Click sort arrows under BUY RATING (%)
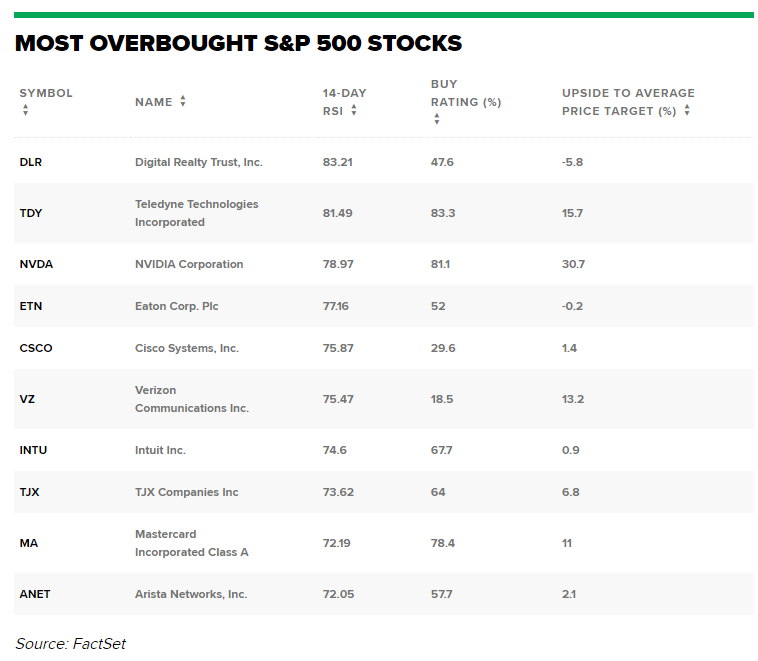The width and height of the screenshot is (758, 661). click(x=437, y=119)
